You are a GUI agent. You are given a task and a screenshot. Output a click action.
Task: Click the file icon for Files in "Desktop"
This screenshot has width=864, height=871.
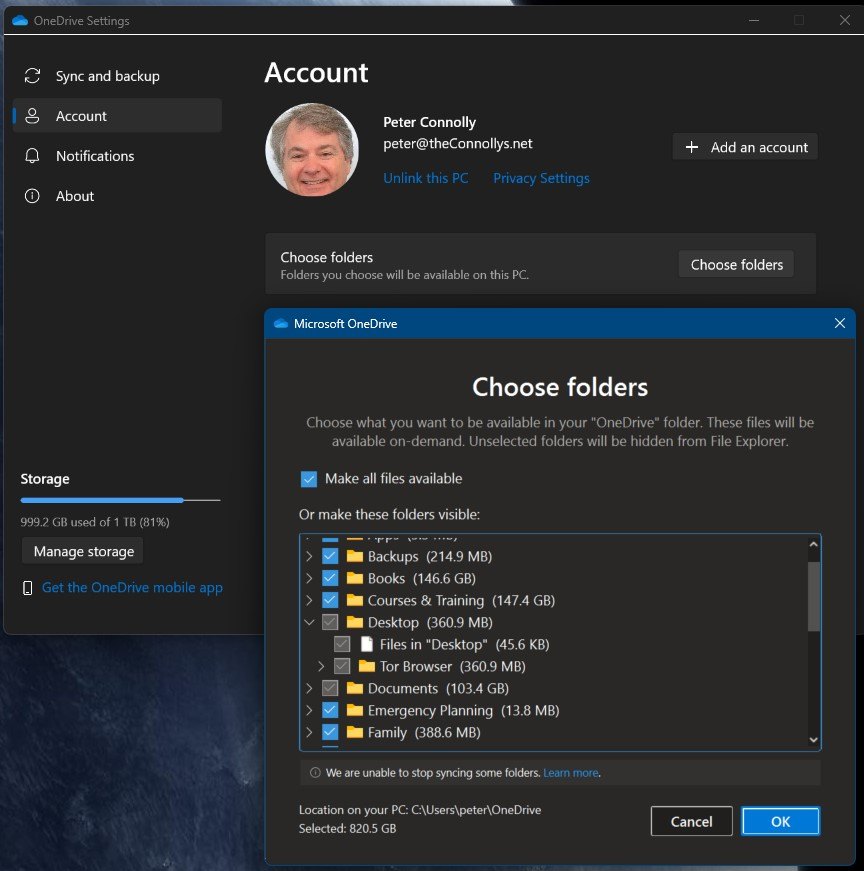click(x=367, y=644)
